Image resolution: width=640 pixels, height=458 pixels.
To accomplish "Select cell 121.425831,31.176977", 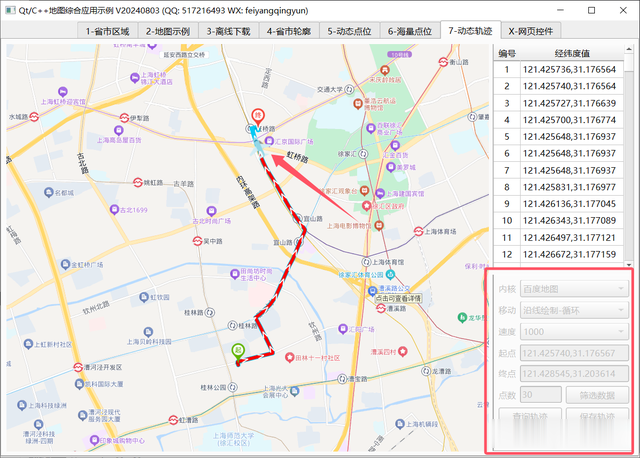I will pyautogui.click(x=572, y=187).
